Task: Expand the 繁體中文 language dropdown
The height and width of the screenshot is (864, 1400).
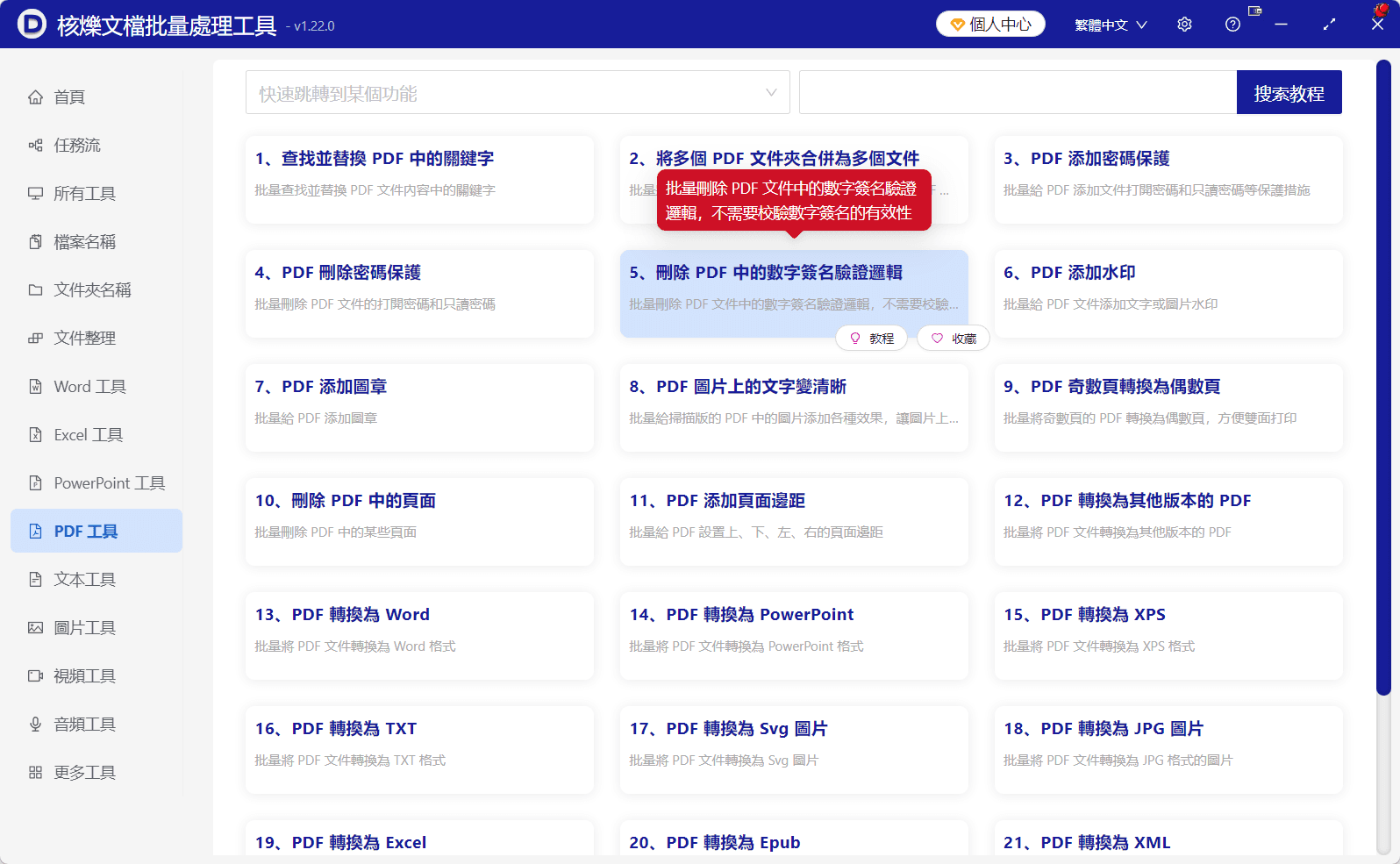Action: (1111, 25)
